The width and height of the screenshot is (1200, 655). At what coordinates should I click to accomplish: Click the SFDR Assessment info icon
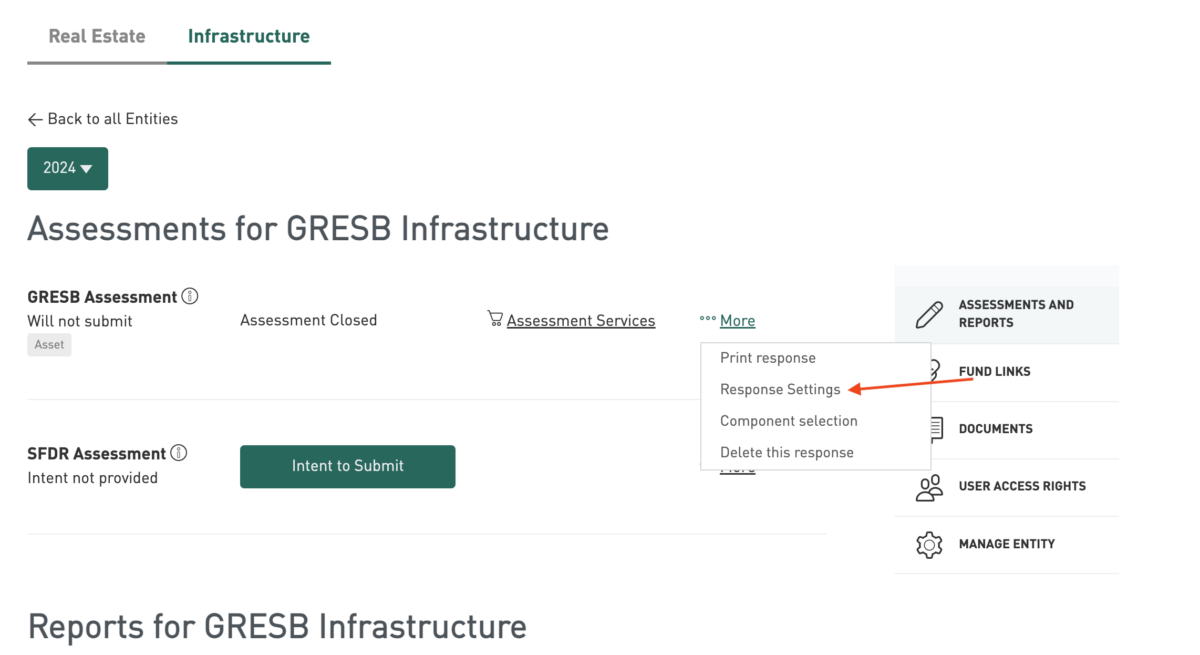(179, 453)
